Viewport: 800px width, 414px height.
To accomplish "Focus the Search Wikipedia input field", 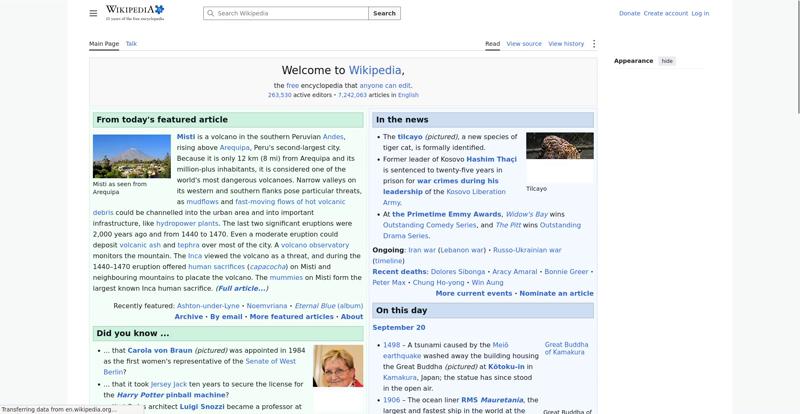I will point(286,13).
